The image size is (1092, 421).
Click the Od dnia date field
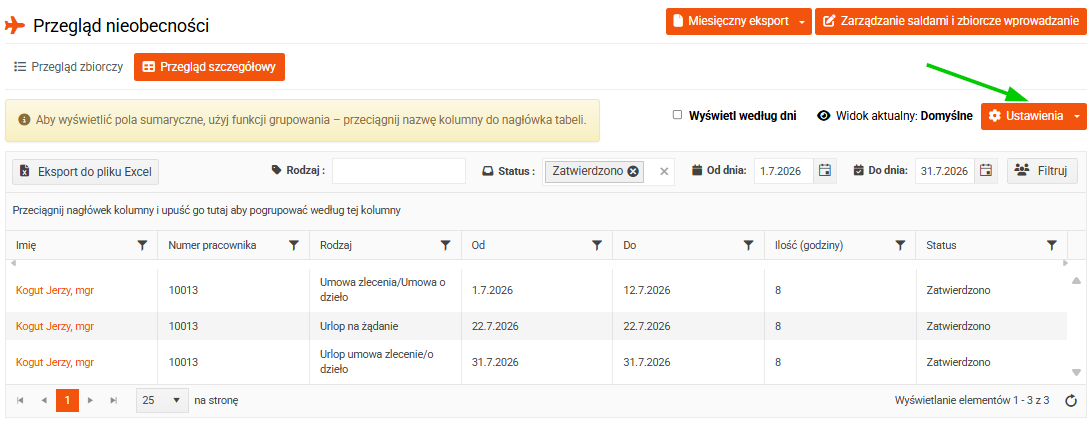[x=784, y=170]
